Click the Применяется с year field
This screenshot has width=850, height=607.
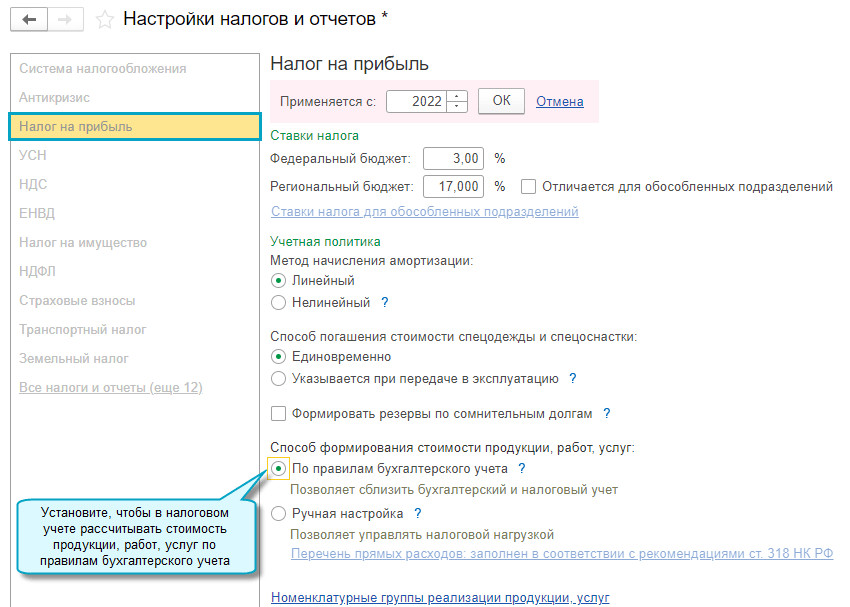pyautogui.click(x=416, y=101)
